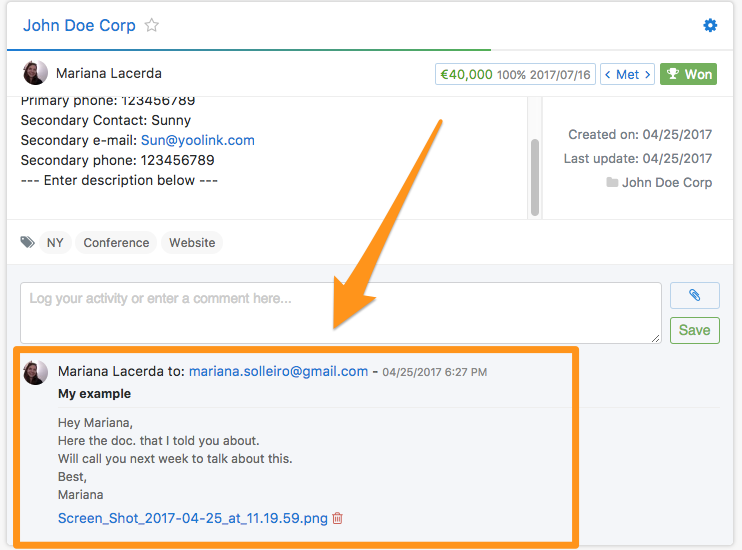
Task: Click the Won status button
Action: pyautogui.click(x=688, y=74)
